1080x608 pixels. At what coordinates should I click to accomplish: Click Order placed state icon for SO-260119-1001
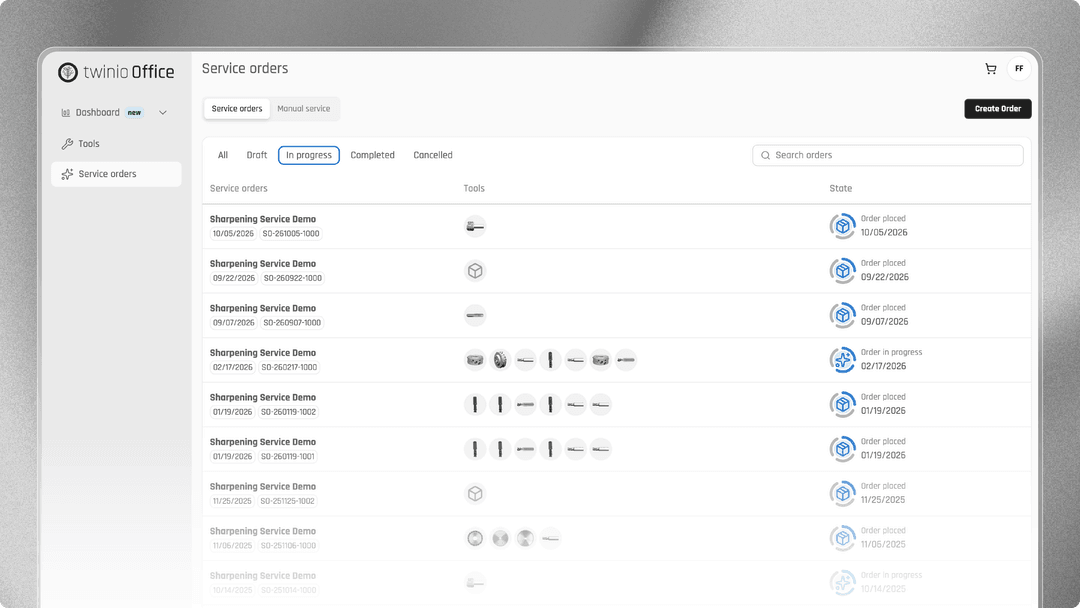pos(842,450)
